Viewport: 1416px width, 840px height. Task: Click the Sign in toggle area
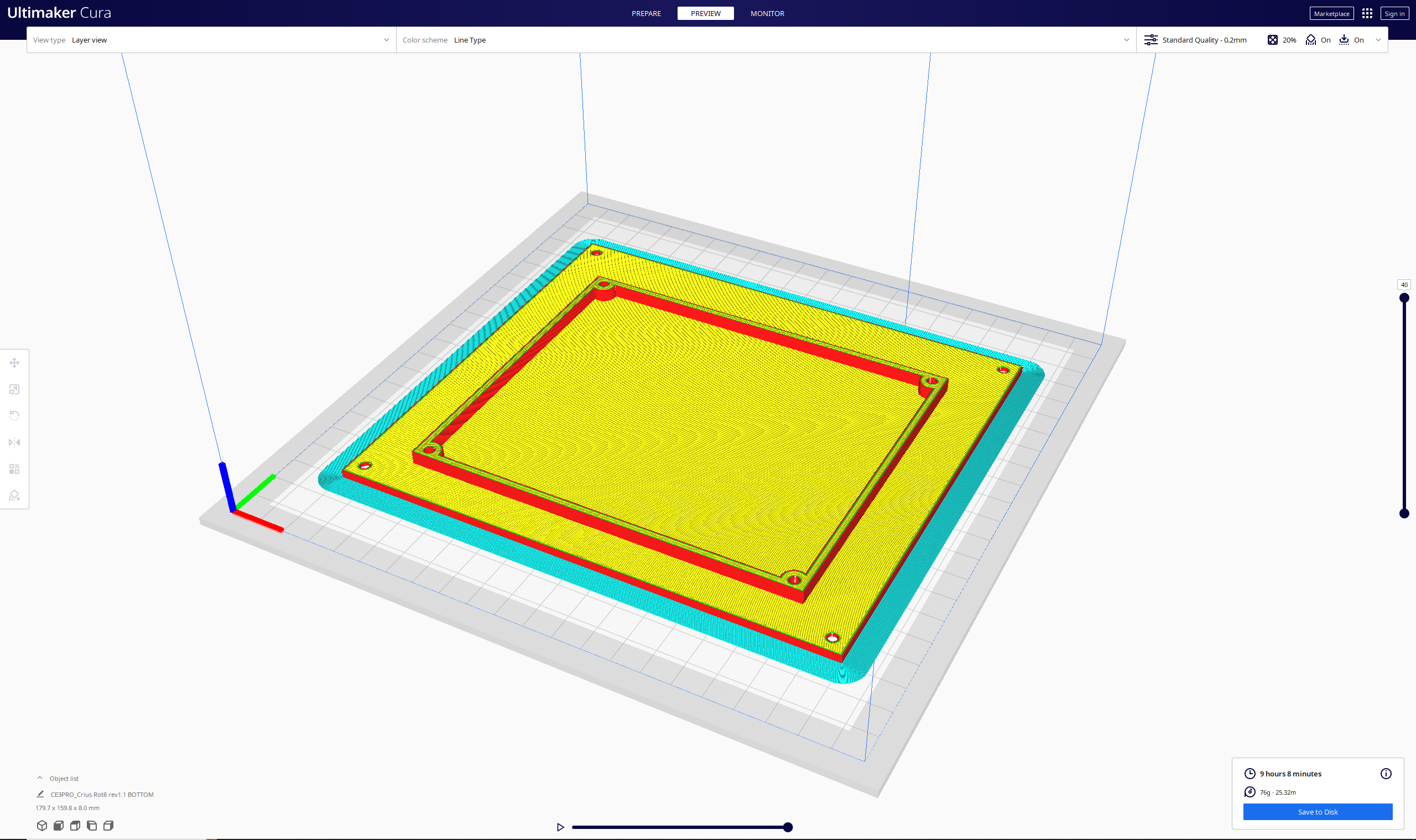tap(1394, 13)
